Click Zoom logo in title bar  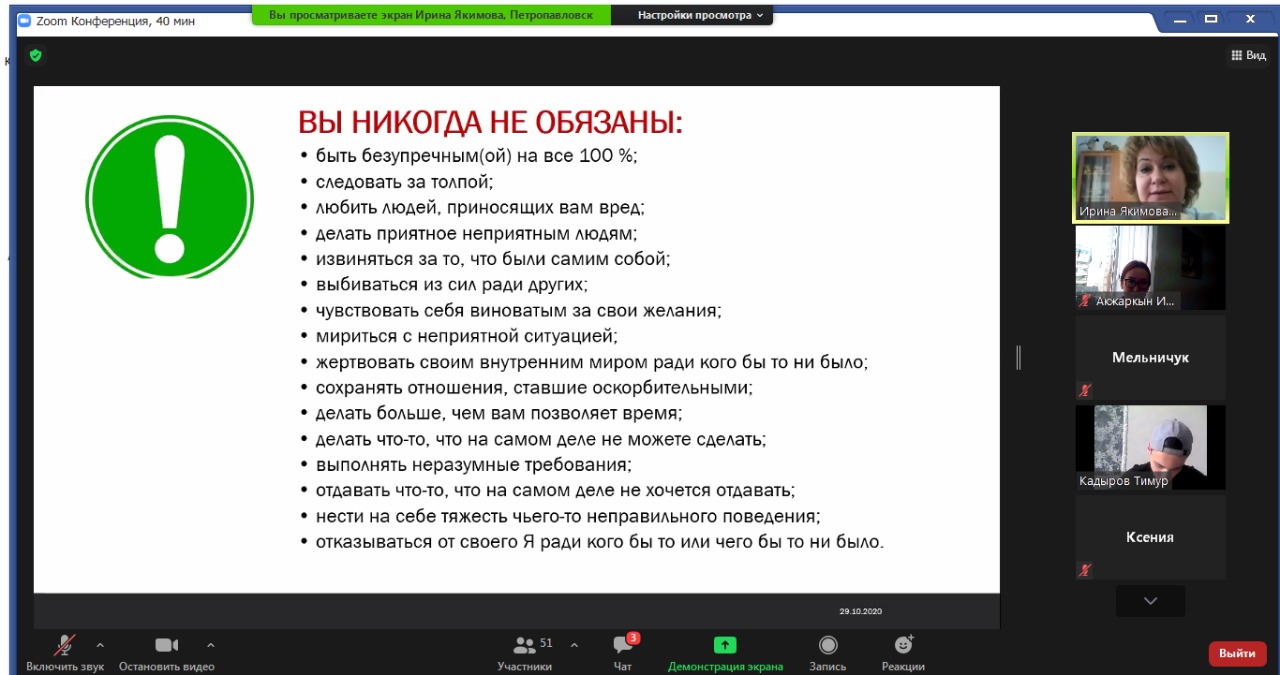tap(25, 20)
